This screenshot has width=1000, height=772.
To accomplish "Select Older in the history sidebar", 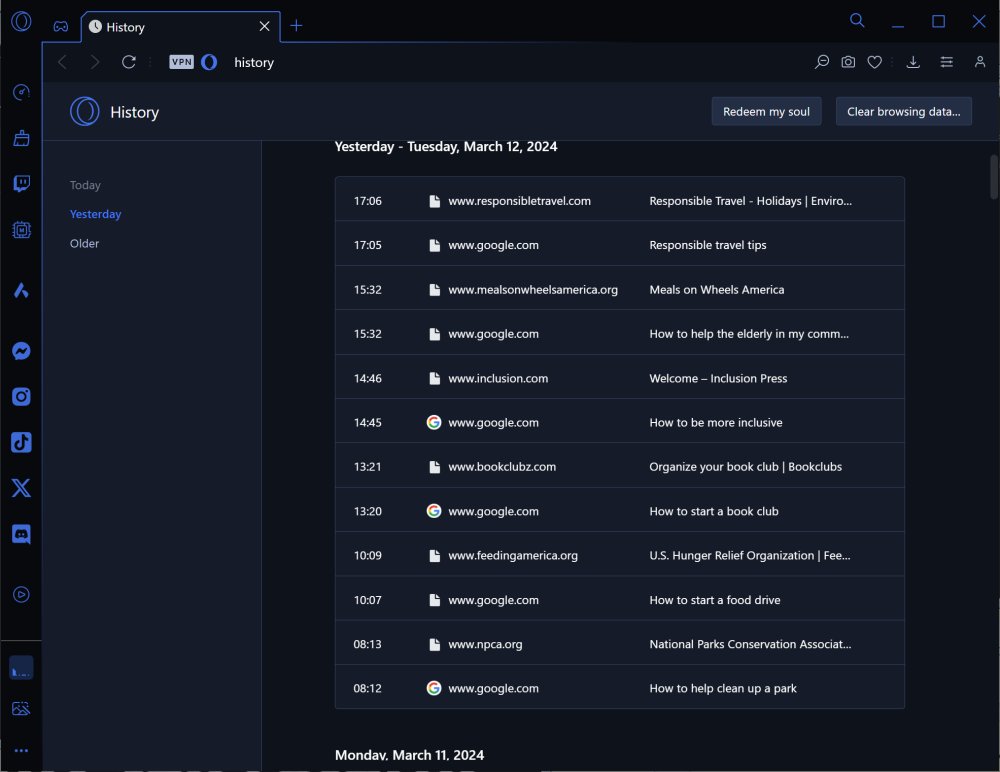I will pyautogui.click(x=85, y=243).
